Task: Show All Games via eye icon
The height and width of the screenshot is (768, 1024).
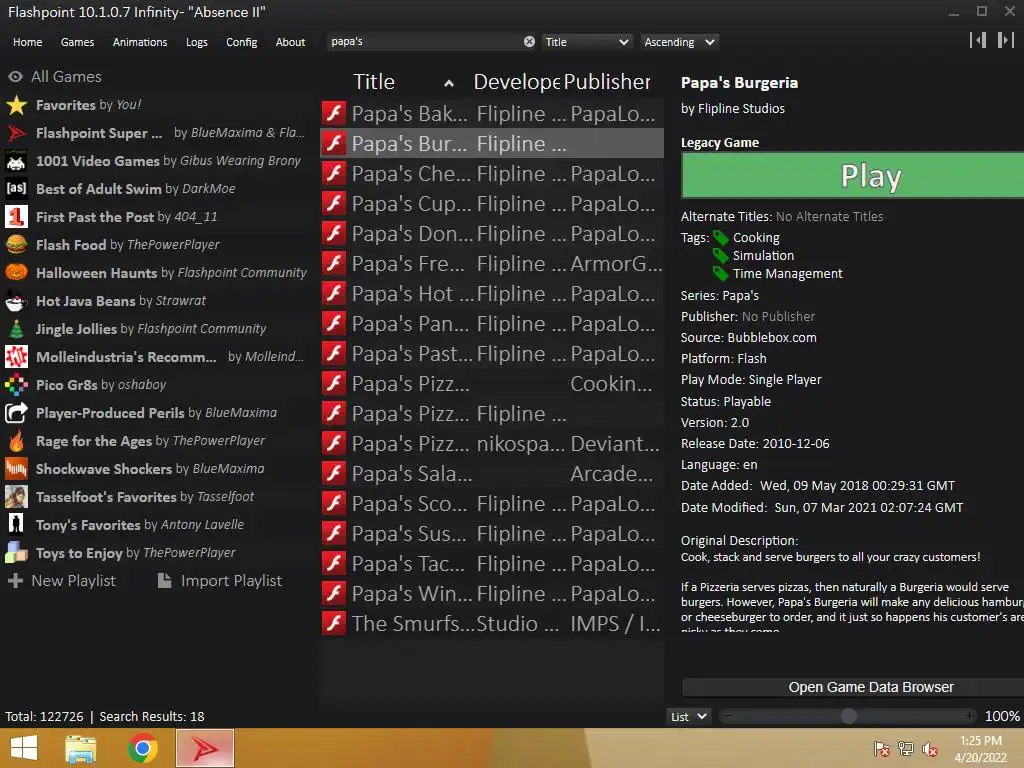Action: point(15,77)
